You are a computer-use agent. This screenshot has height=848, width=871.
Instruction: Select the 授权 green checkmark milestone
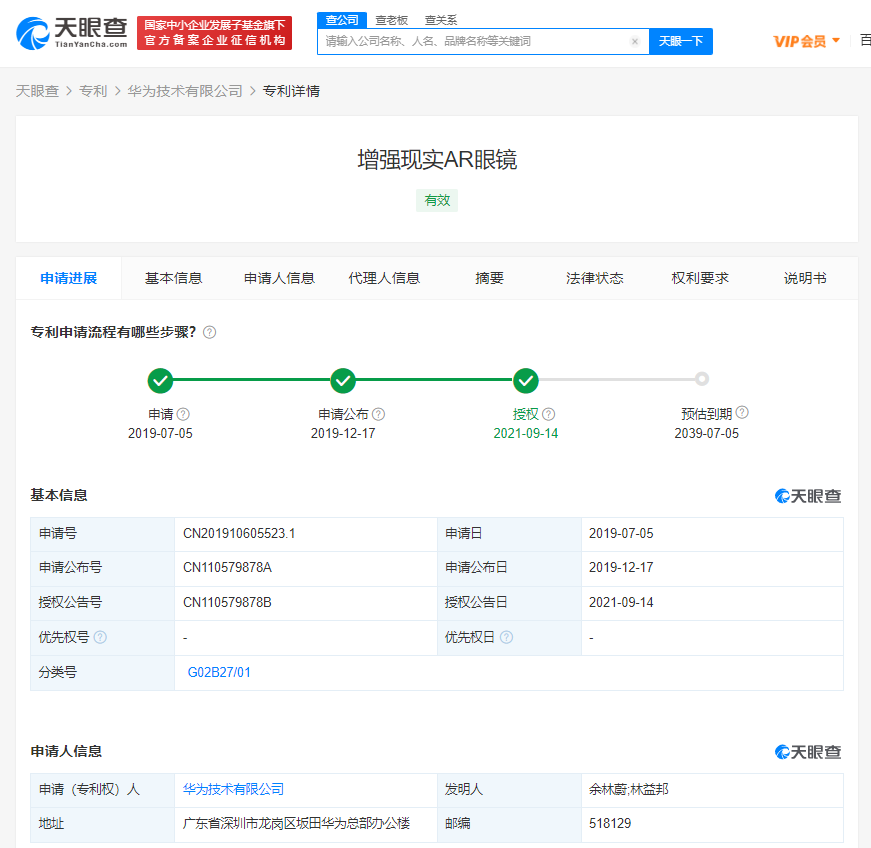tap(525, 380)
